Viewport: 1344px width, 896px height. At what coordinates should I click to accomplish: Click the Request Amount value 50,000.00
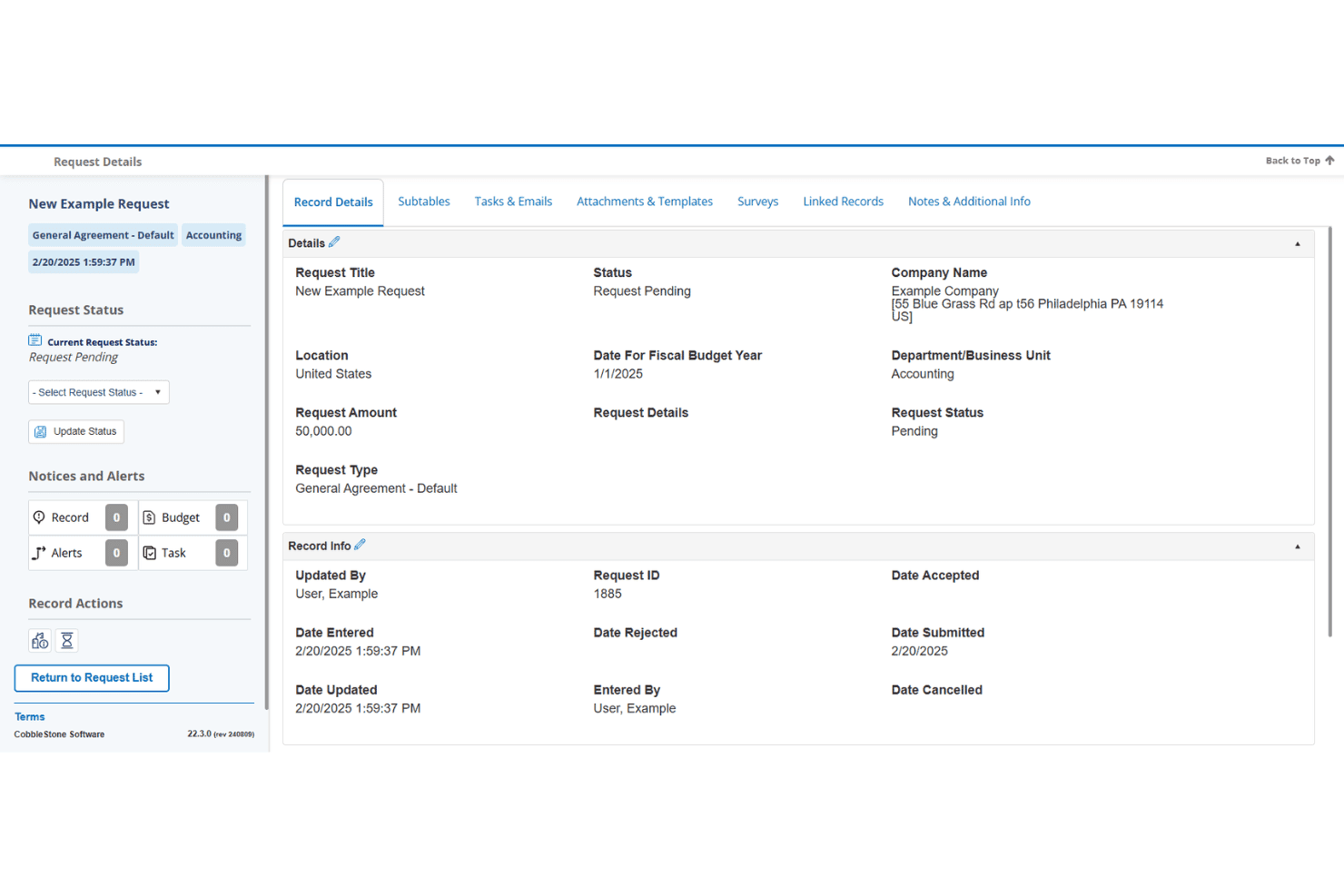tap(323, 431)
